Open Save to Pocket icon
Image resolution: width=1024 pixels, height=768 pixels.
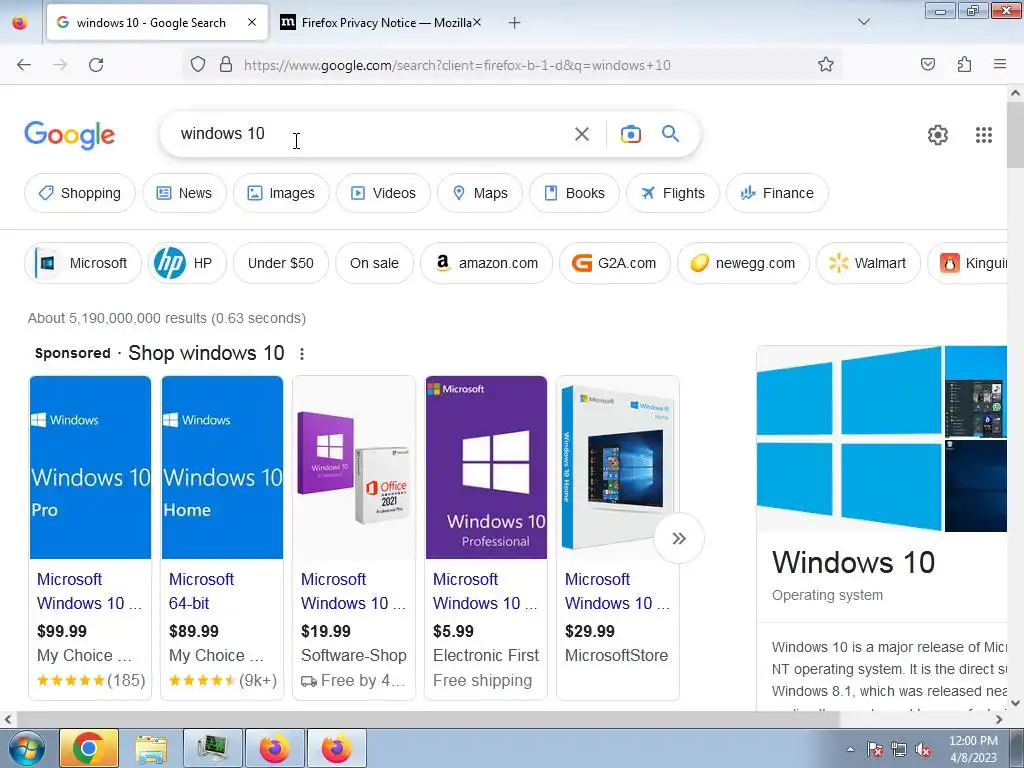tap(927, 65)
